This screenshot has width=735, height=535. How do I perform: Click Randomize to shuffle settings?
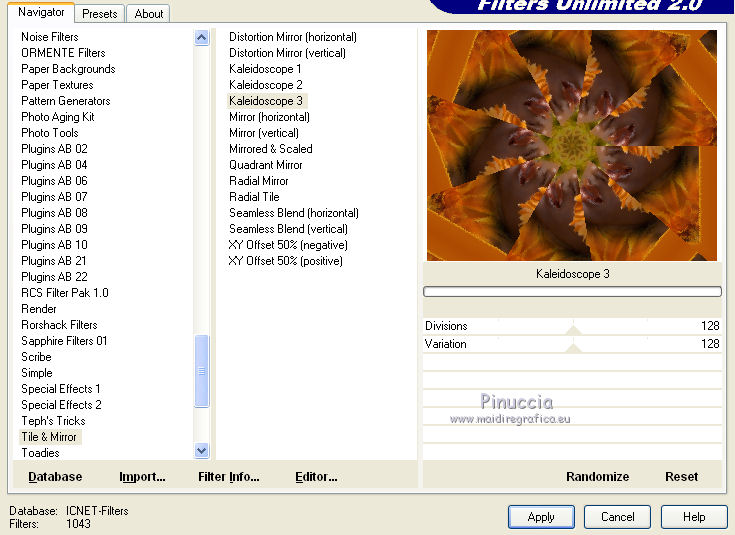click(x=598, y=476)
